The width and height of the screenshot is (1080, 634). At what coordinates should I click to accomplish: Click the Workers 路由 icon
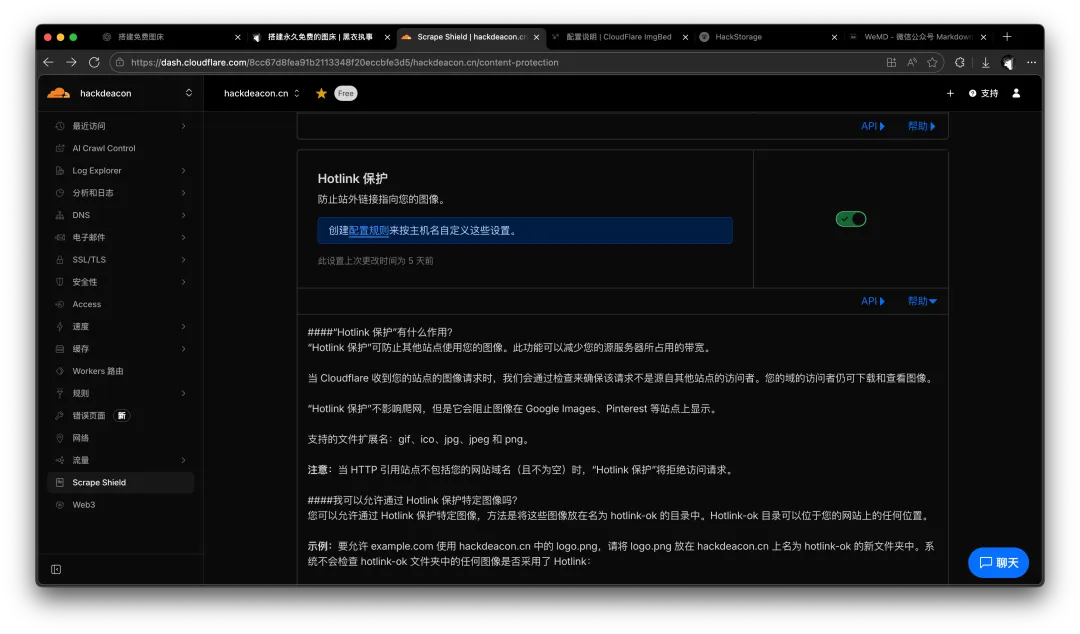tap(60, 371)
